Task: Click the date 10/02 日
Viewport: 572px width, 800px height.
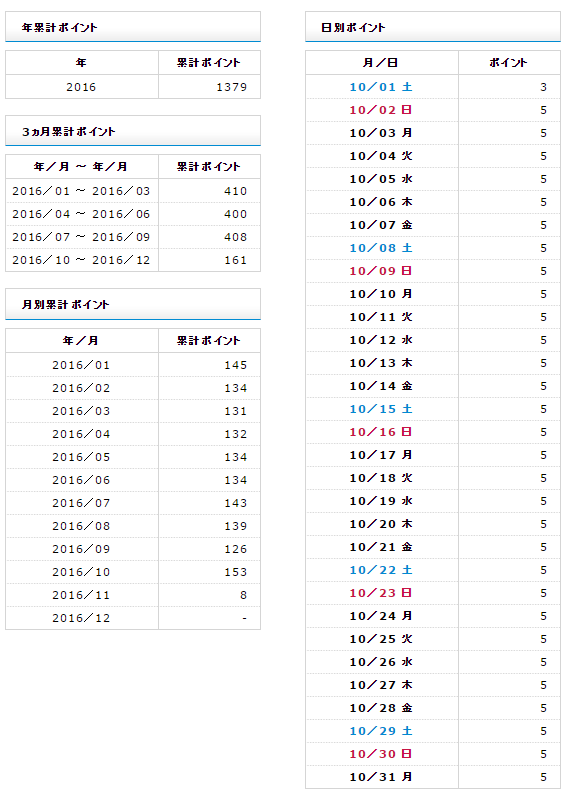Action: tap(381, 110)
